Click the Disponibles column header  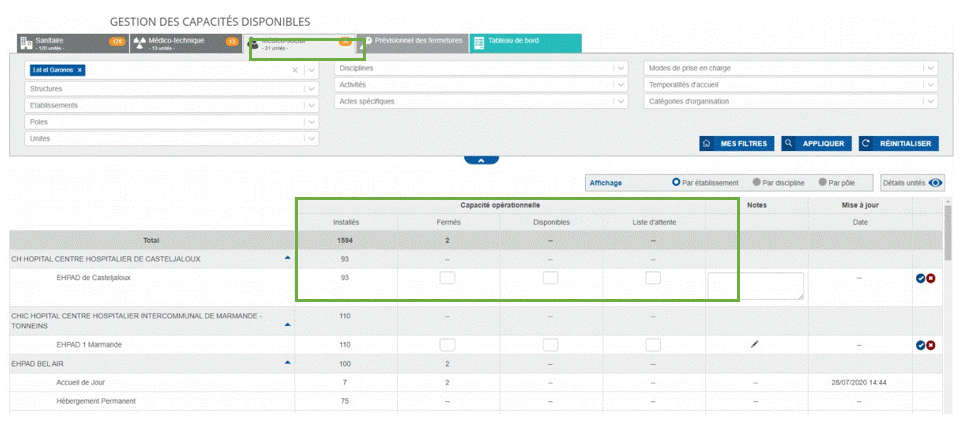[551, 222]
